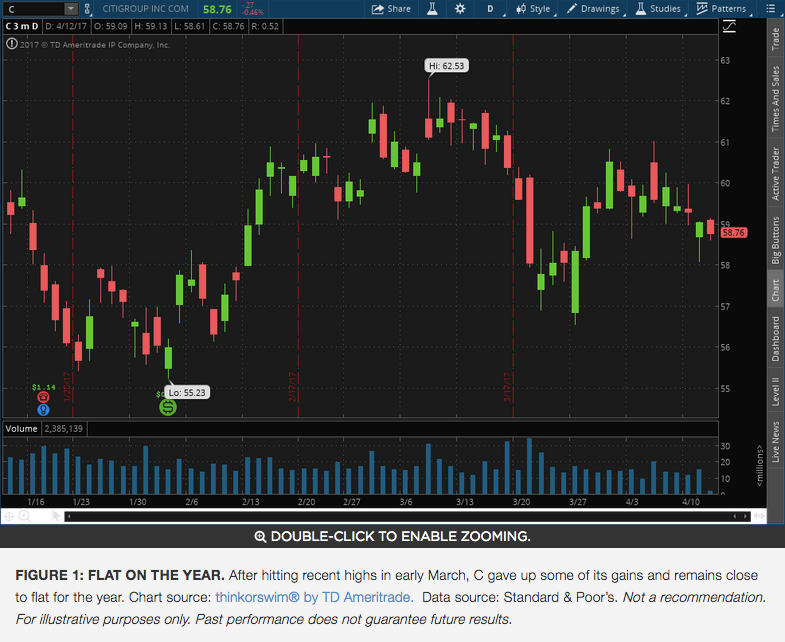The width and height of the screenshot is (785, 642).
Task: Open the Dashboard side tab
Action: pyautogui.click(x=775, y=338)
